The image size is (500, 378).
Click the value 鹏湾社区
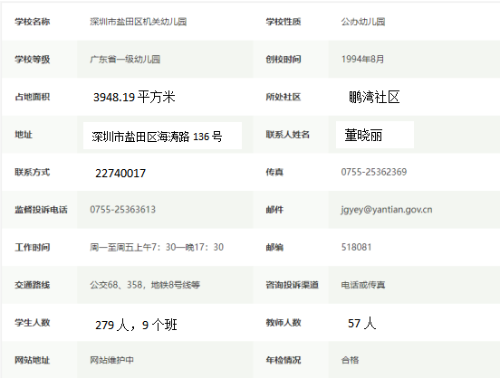pos(374,97)
